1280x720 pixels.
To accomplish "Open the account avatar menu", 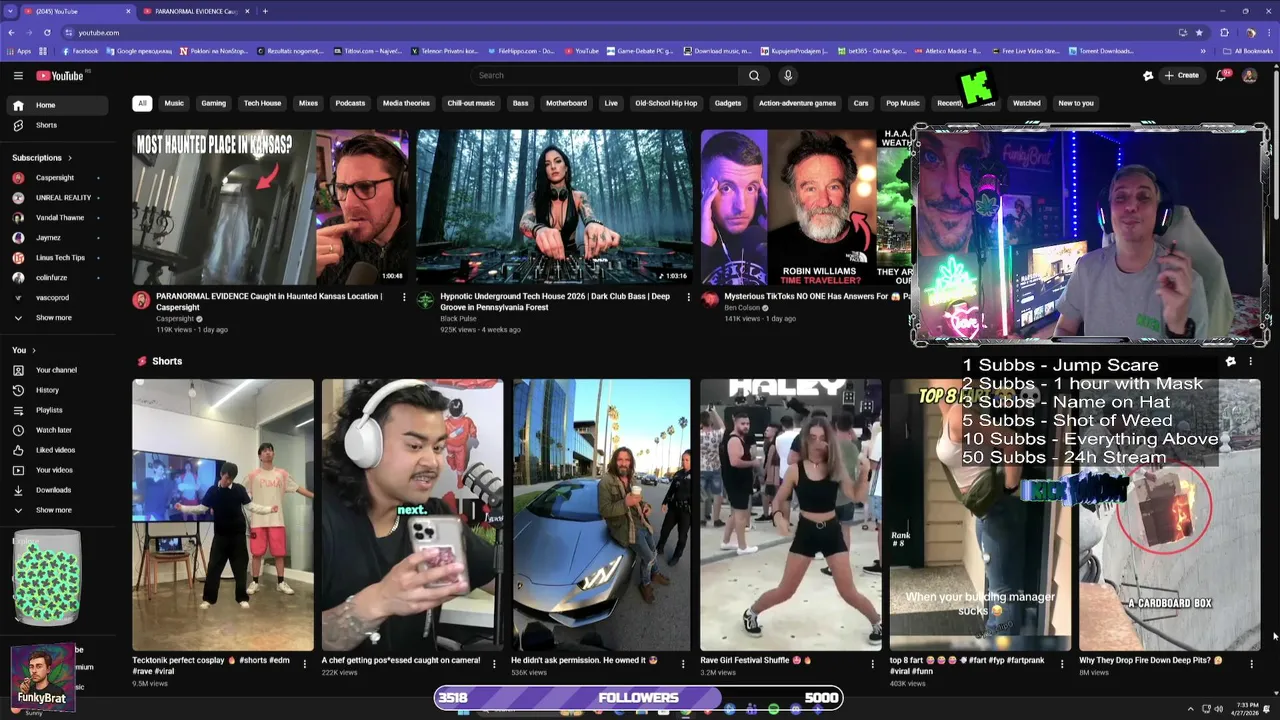I will 1249,75.
